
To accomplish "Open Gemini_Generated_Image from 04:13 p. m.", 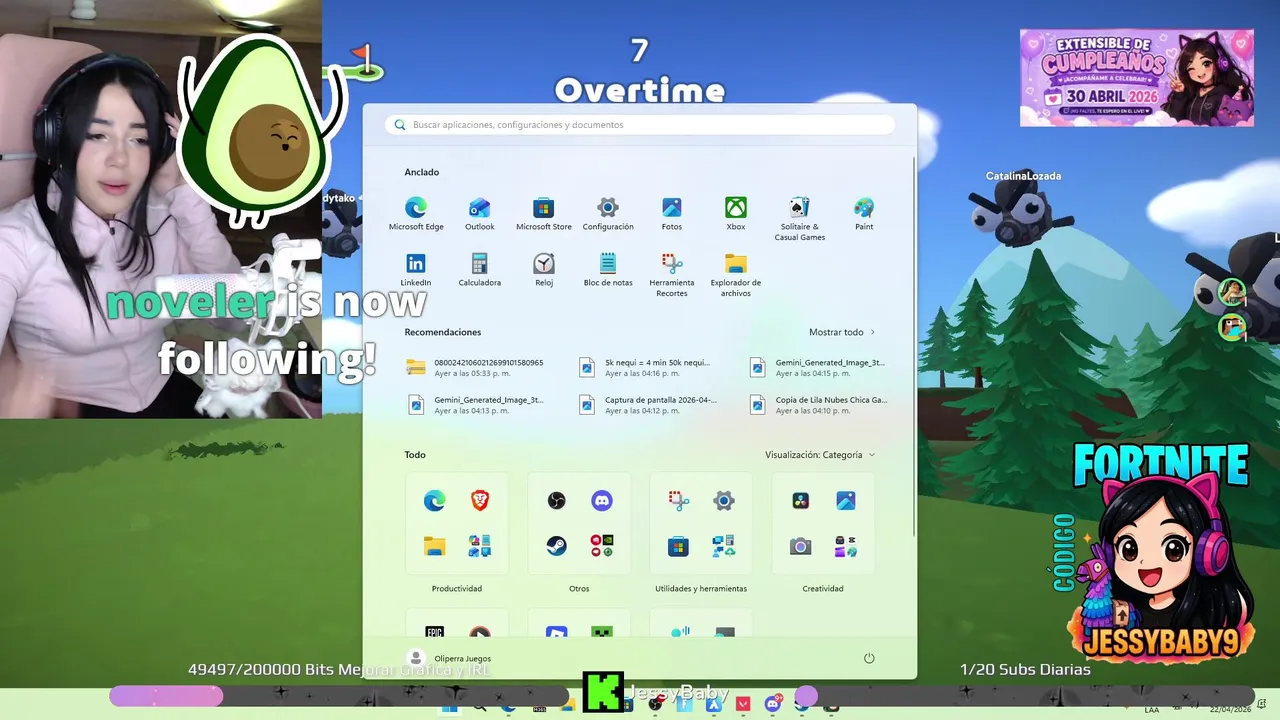I will click(476, 404).
